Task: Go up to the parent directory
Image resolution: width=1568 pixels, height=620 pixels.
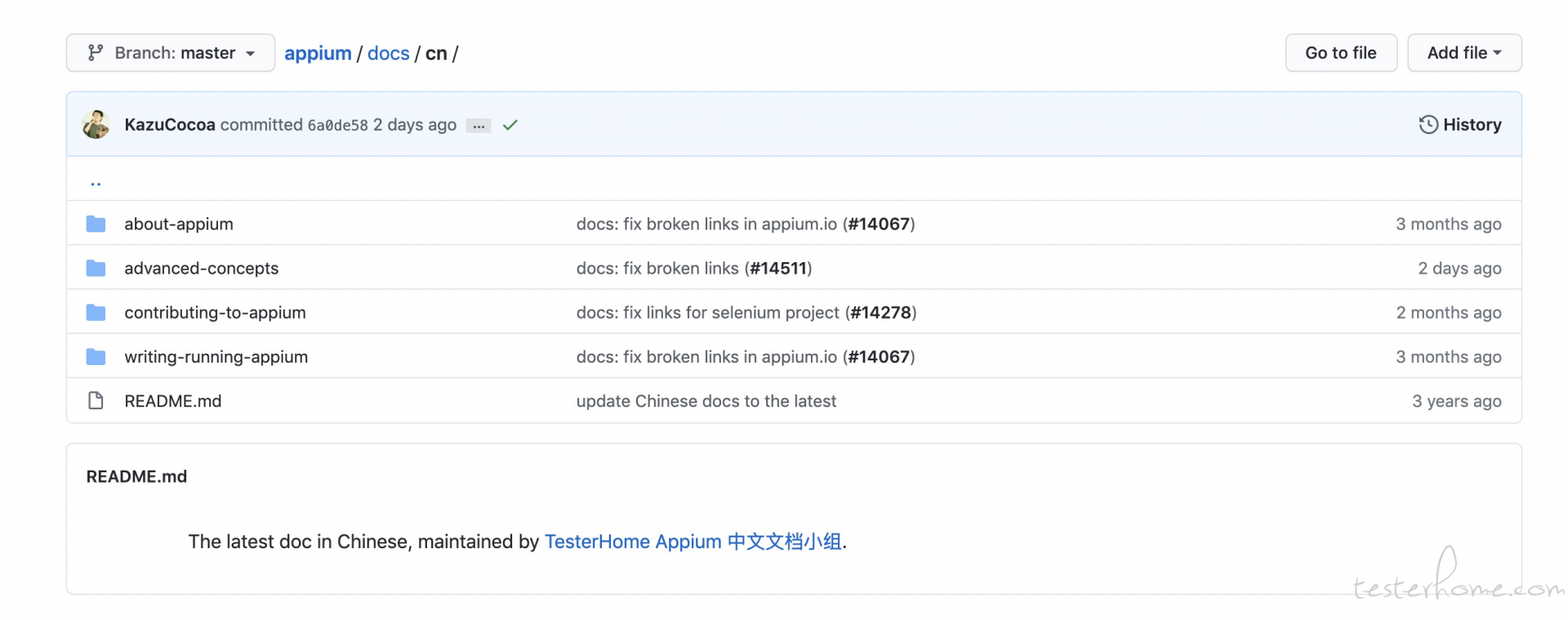Action: 96,183
